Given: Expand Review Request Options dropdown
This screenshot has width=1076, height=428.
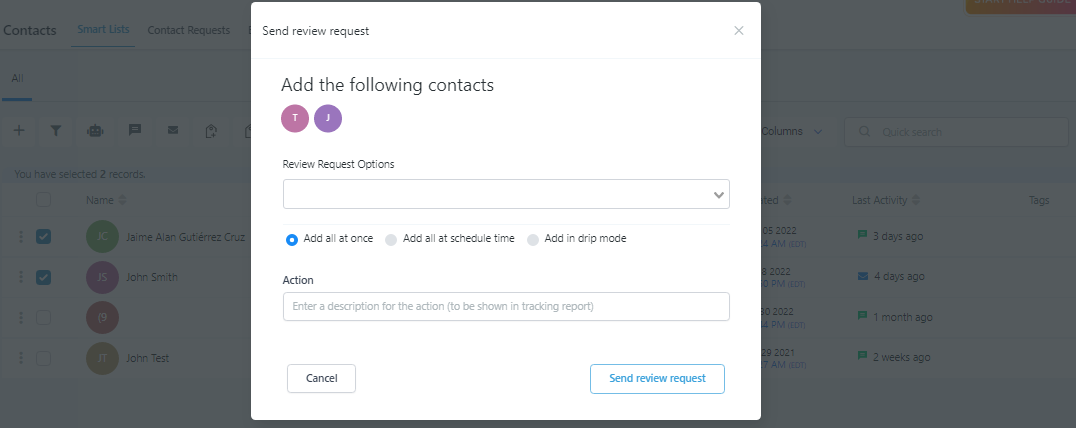Looking at the screenshot, I should tap(506, 194).
